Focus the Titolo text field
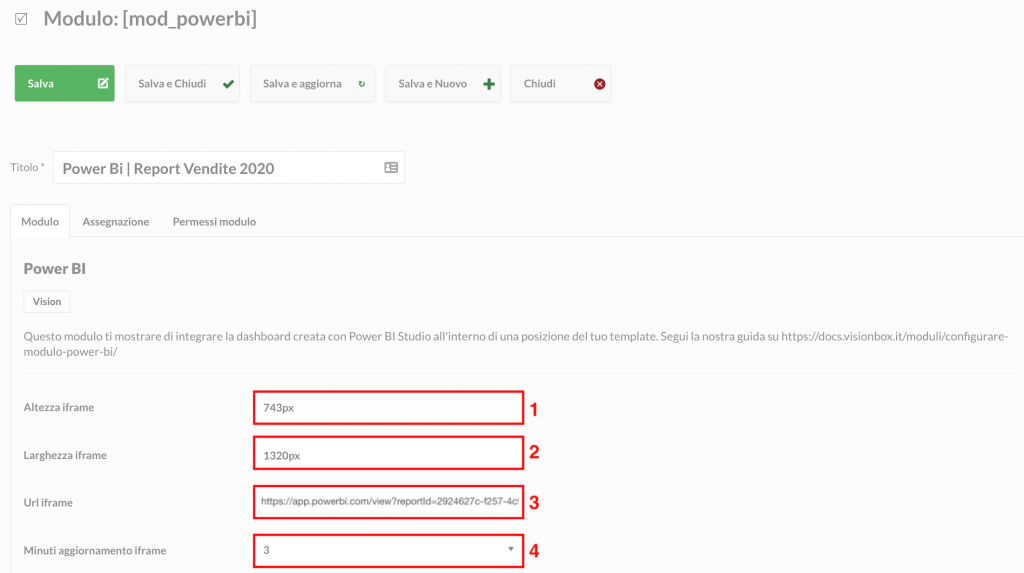The width and height of the screenshot is (1024, 573). 229,168
